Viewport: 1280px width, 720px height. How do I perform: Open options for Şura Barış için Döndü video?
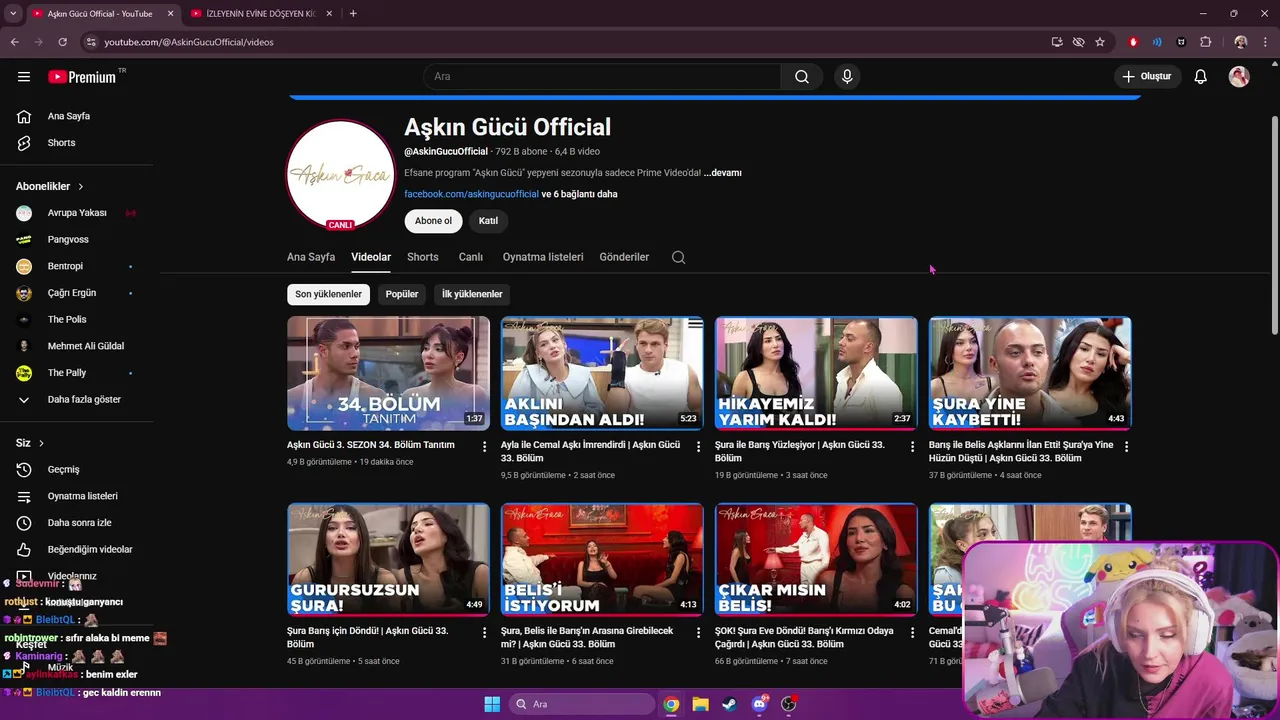pyautogui.click(x=485, y=633)
